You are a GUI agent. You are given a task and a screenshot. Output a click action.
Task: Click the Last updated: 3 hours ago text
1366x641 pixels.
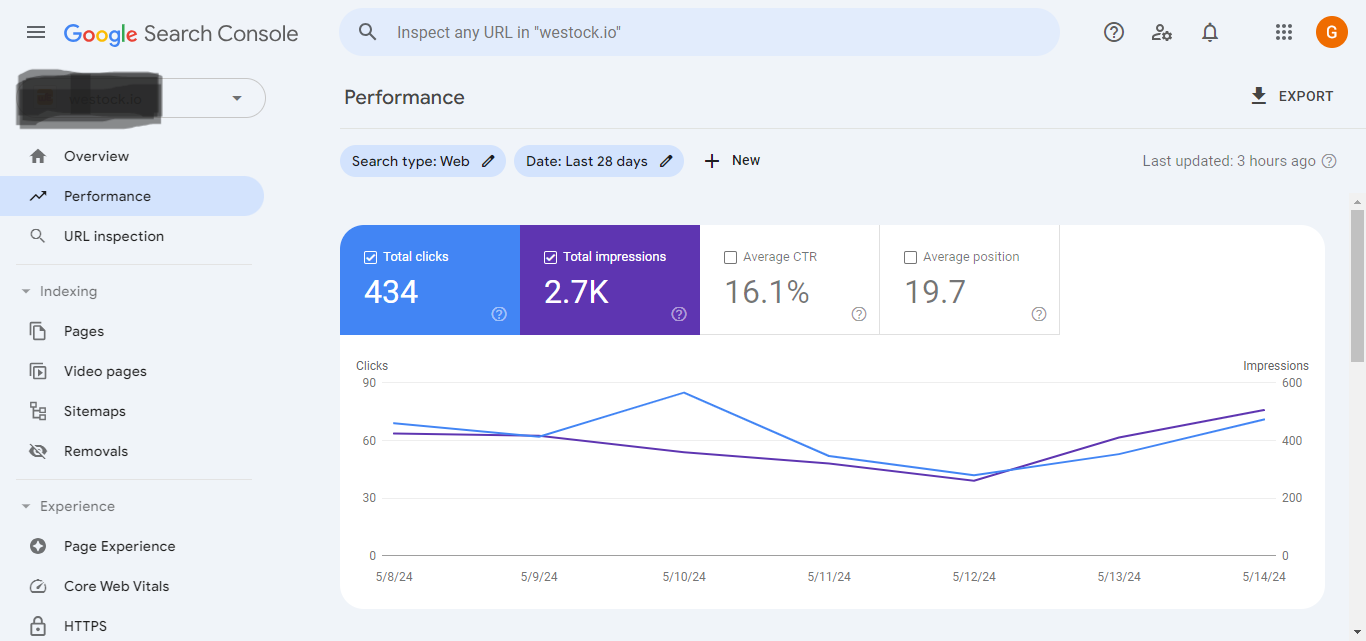[x=1229, y=161]
